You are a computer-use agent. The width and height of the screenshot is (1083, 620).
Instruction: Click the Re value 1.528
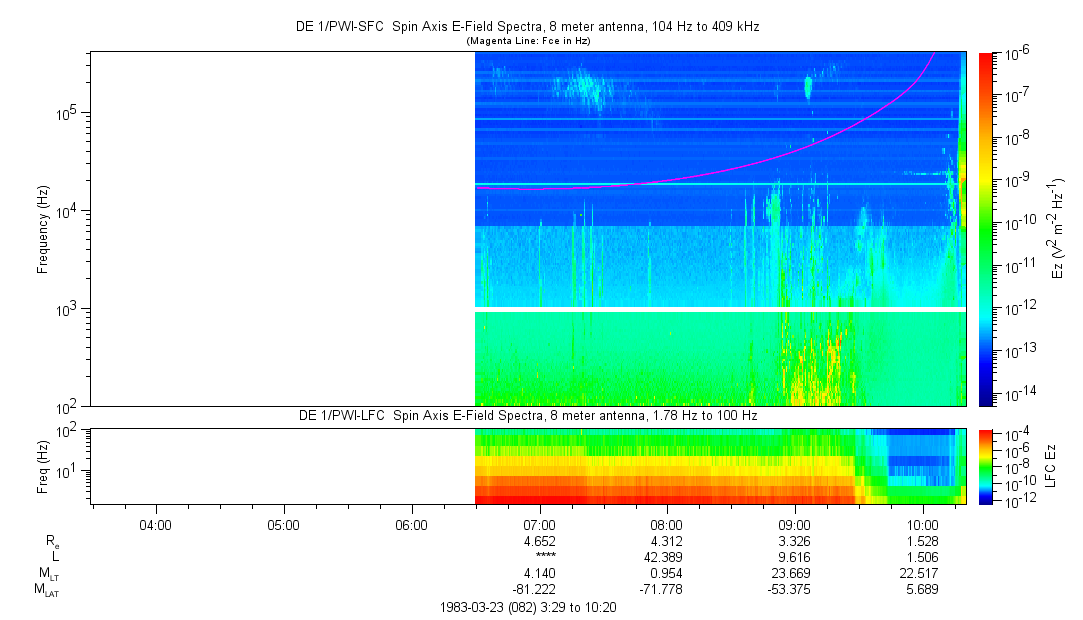pos(922,540)
